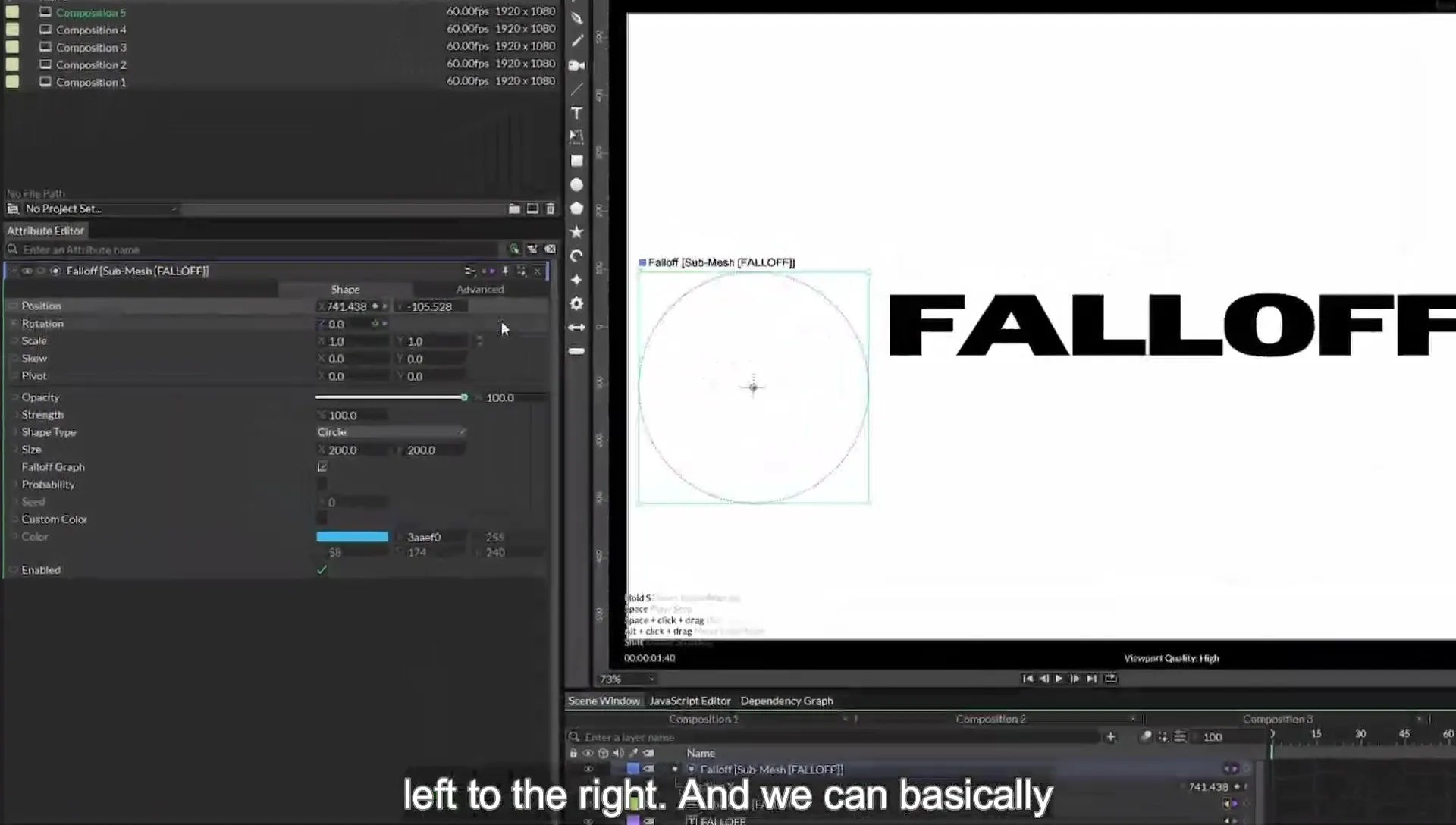
Task: Expand the Position attribute row
Action: [13, 306]
